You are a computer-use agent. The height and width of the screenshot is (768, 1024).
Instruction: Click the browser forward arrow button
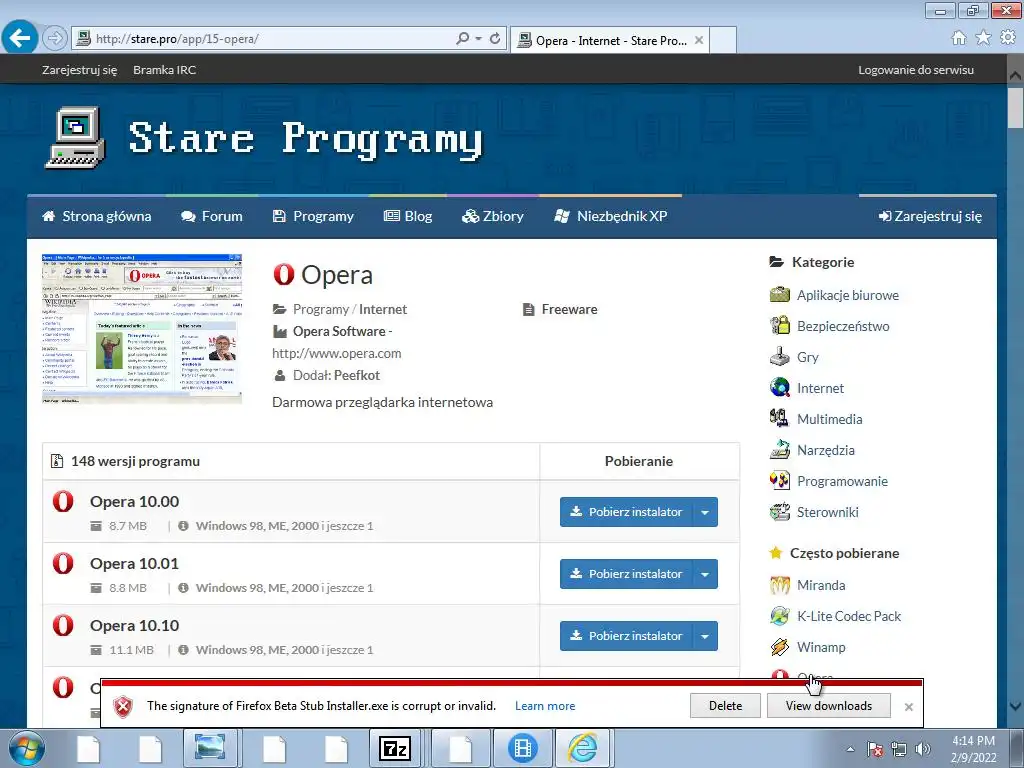(55, 39)
